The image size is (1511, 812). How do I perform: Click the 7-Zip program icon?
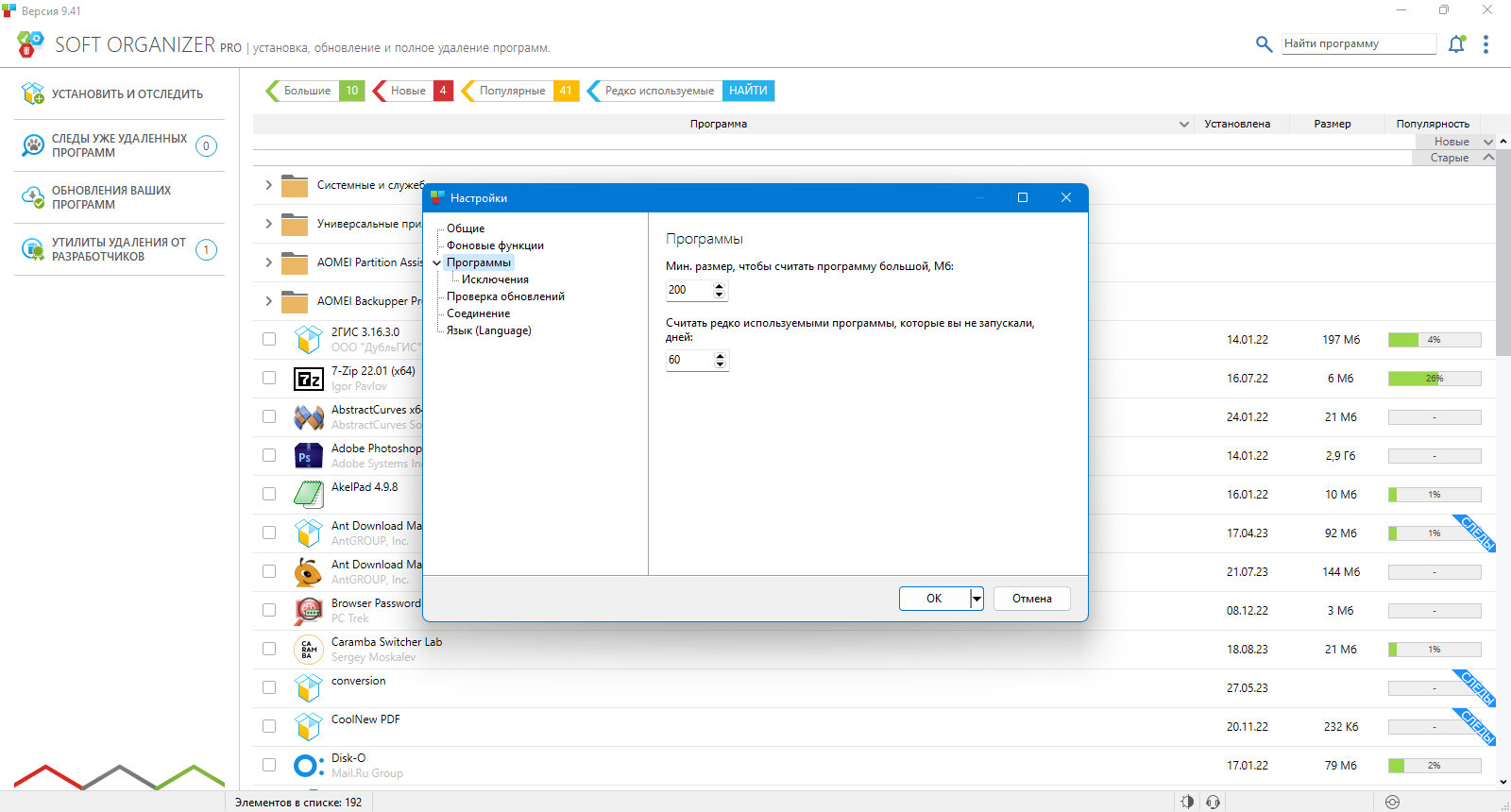[x=309, y=379]
